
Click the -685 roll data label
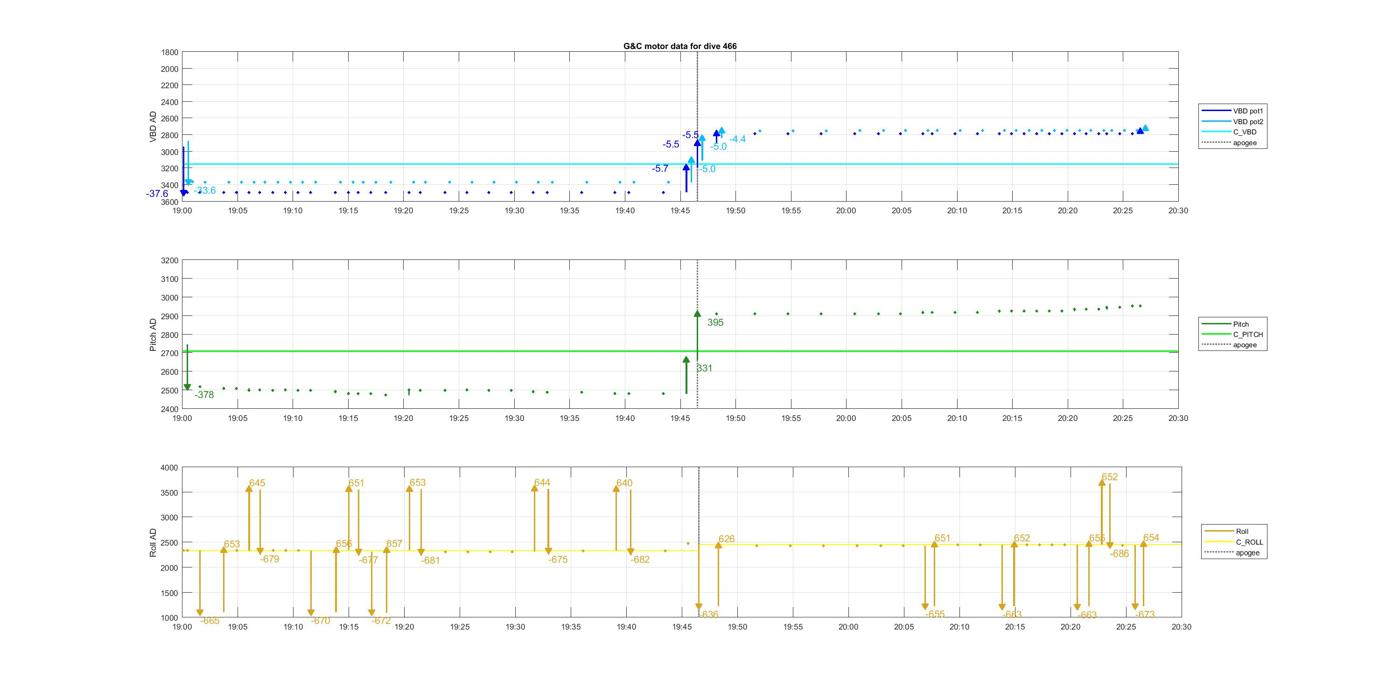(x=210, y=621)
